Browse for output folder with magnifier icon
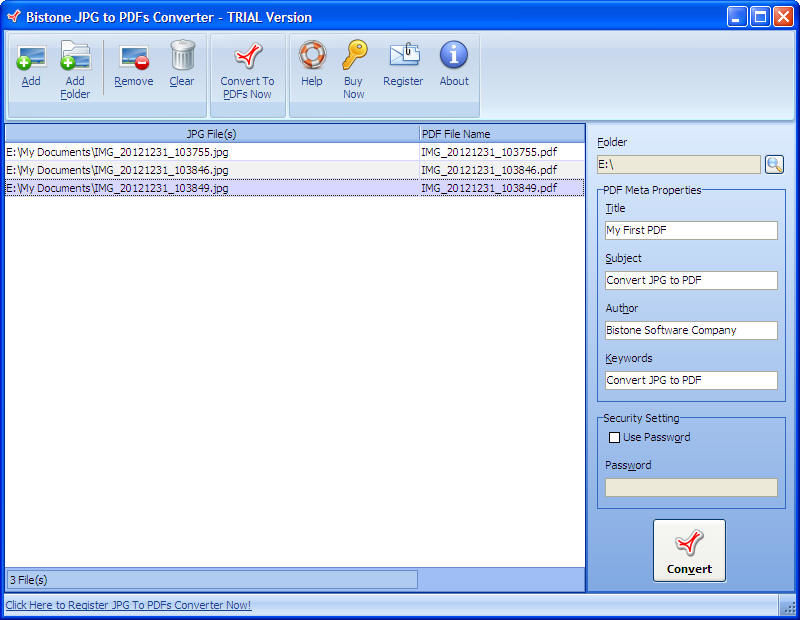This screenshot has height=620, width=800. (x=774, y=164)
